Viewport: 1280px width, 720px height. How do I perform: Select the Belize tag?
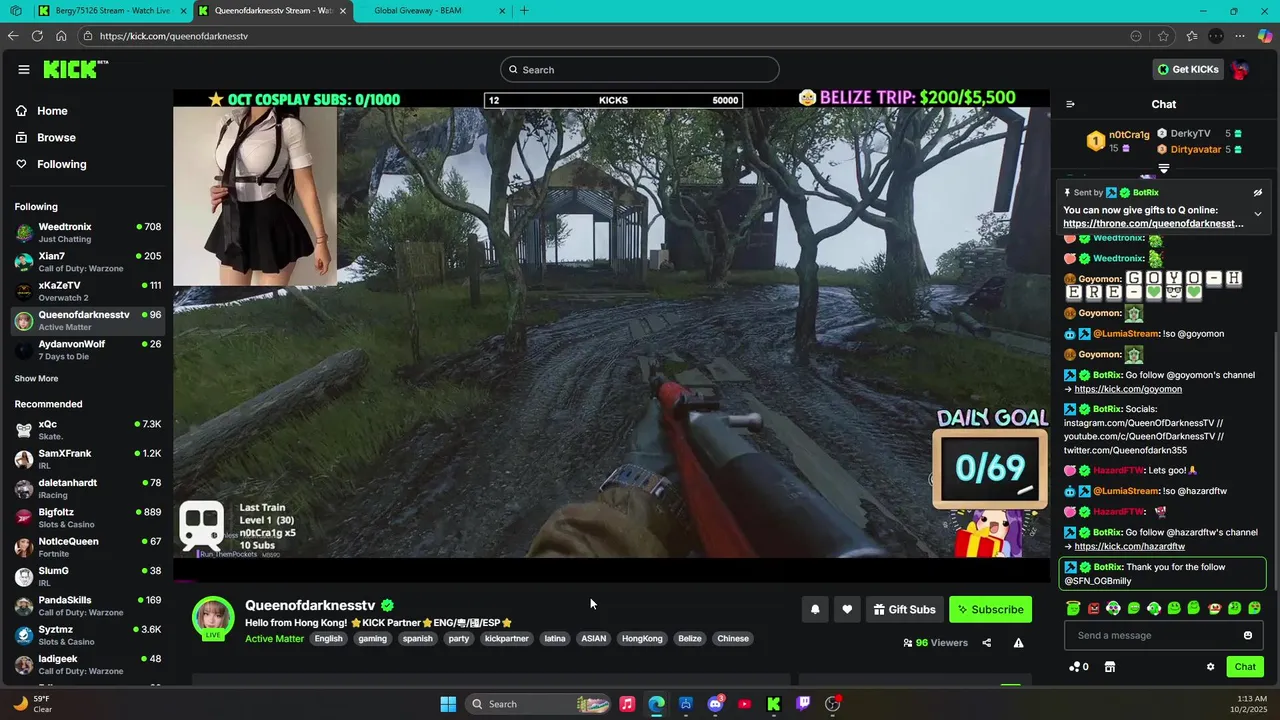point(690,639)
